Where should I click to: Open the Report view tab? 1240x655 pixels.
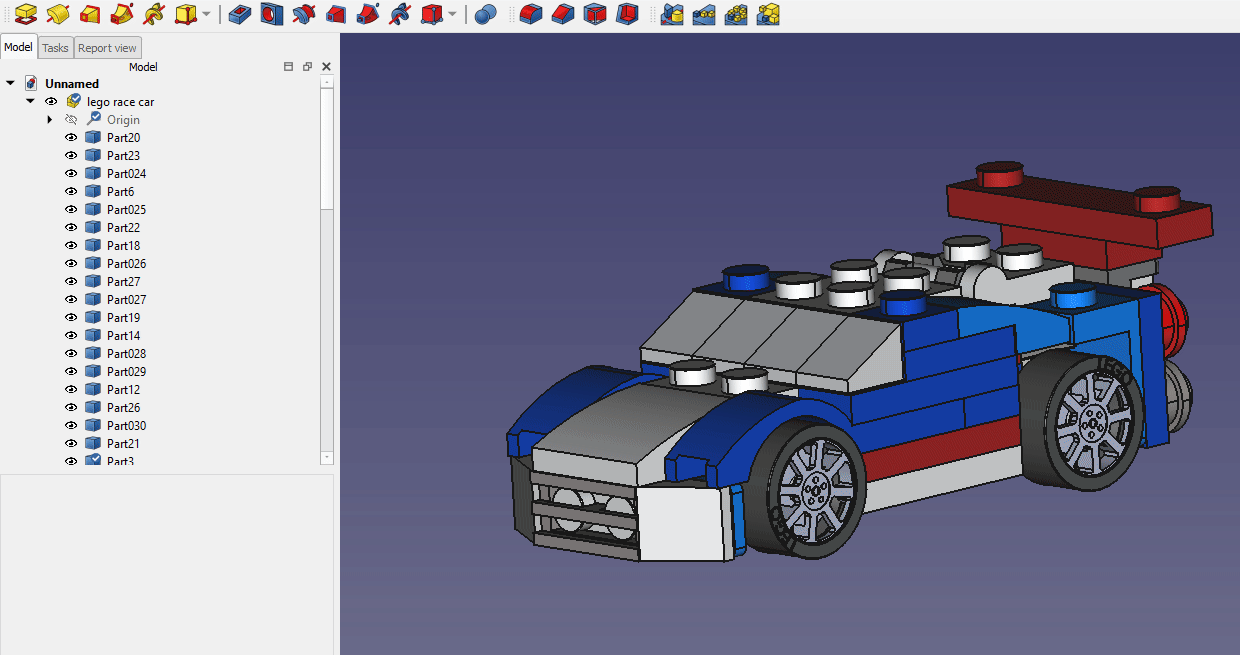108,48
